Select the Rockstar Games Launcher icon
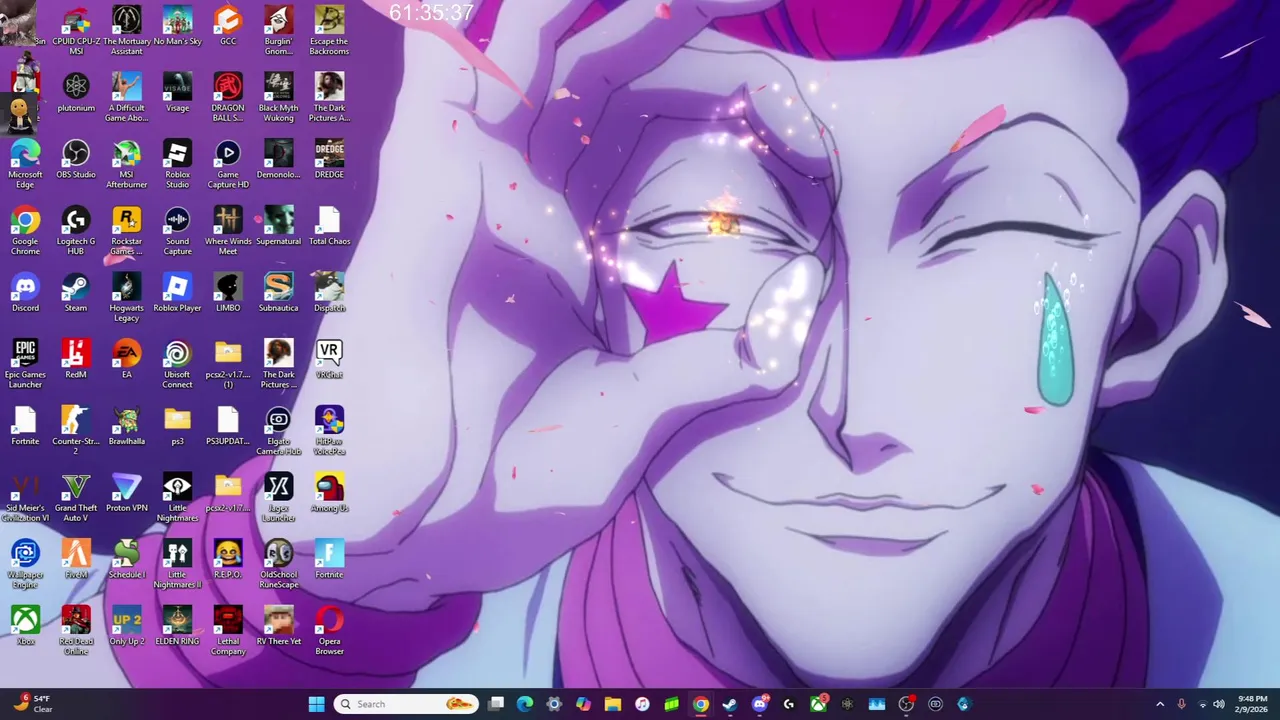The image size is (1280, 720). tap(127, 231)
